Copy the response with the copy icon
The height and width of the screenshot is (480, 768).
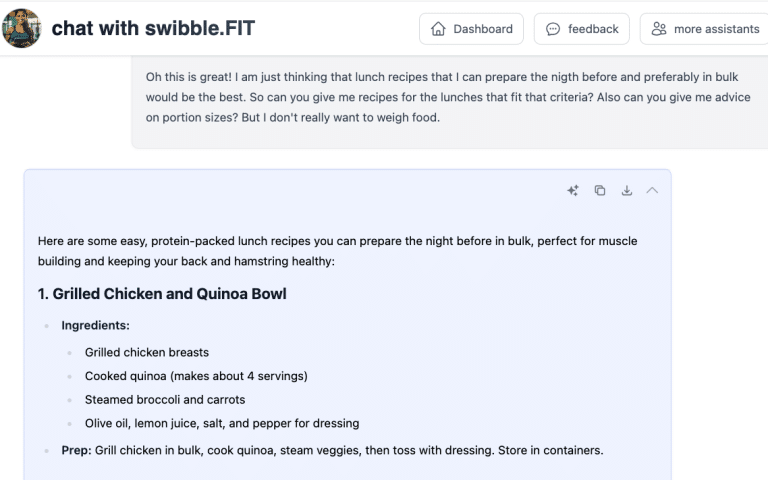click(600, 191)
